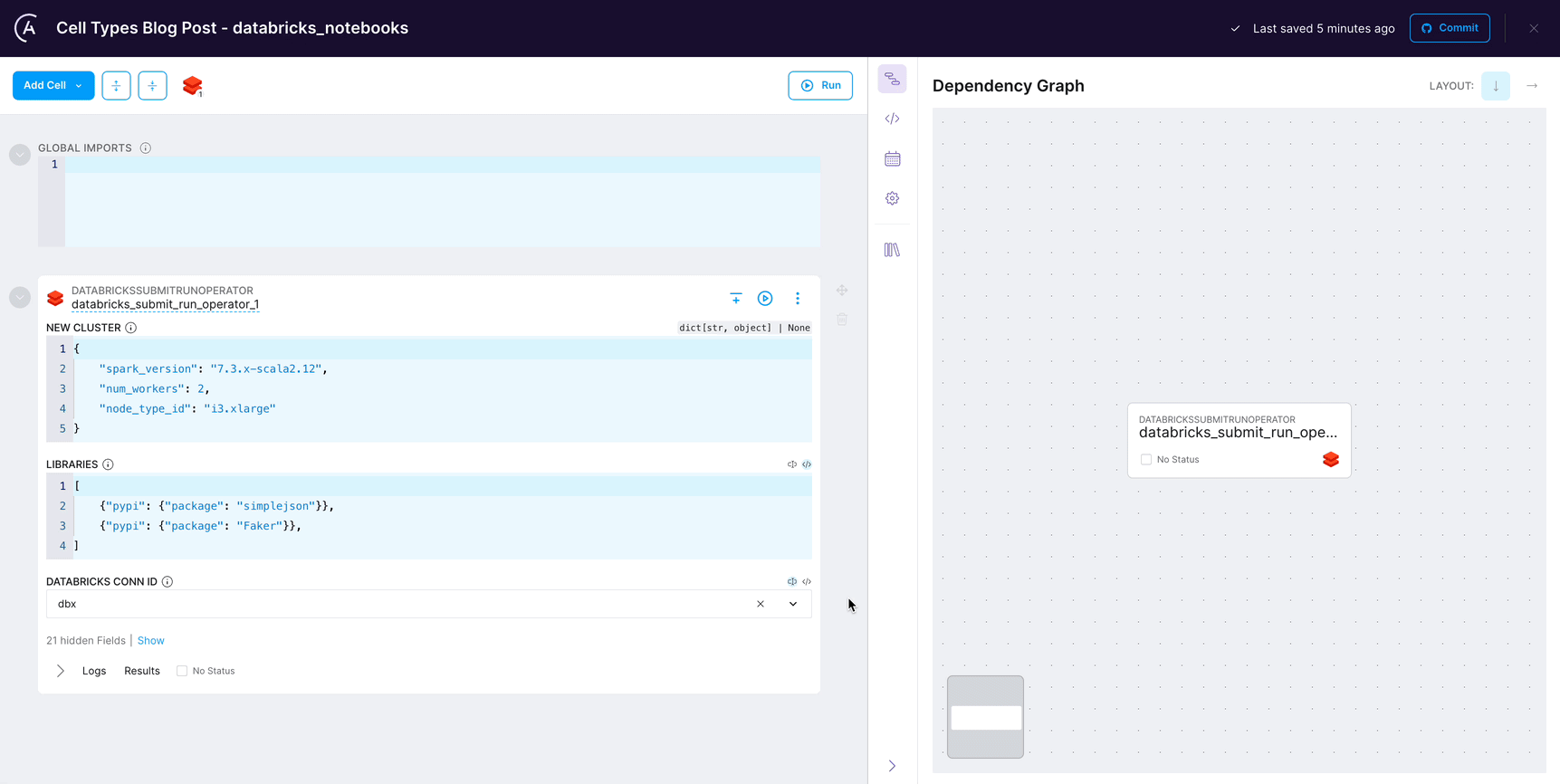The image size is (1560, 784).
Task: Click the graph node's No Status checkbox
Action: coord(1146,460)
